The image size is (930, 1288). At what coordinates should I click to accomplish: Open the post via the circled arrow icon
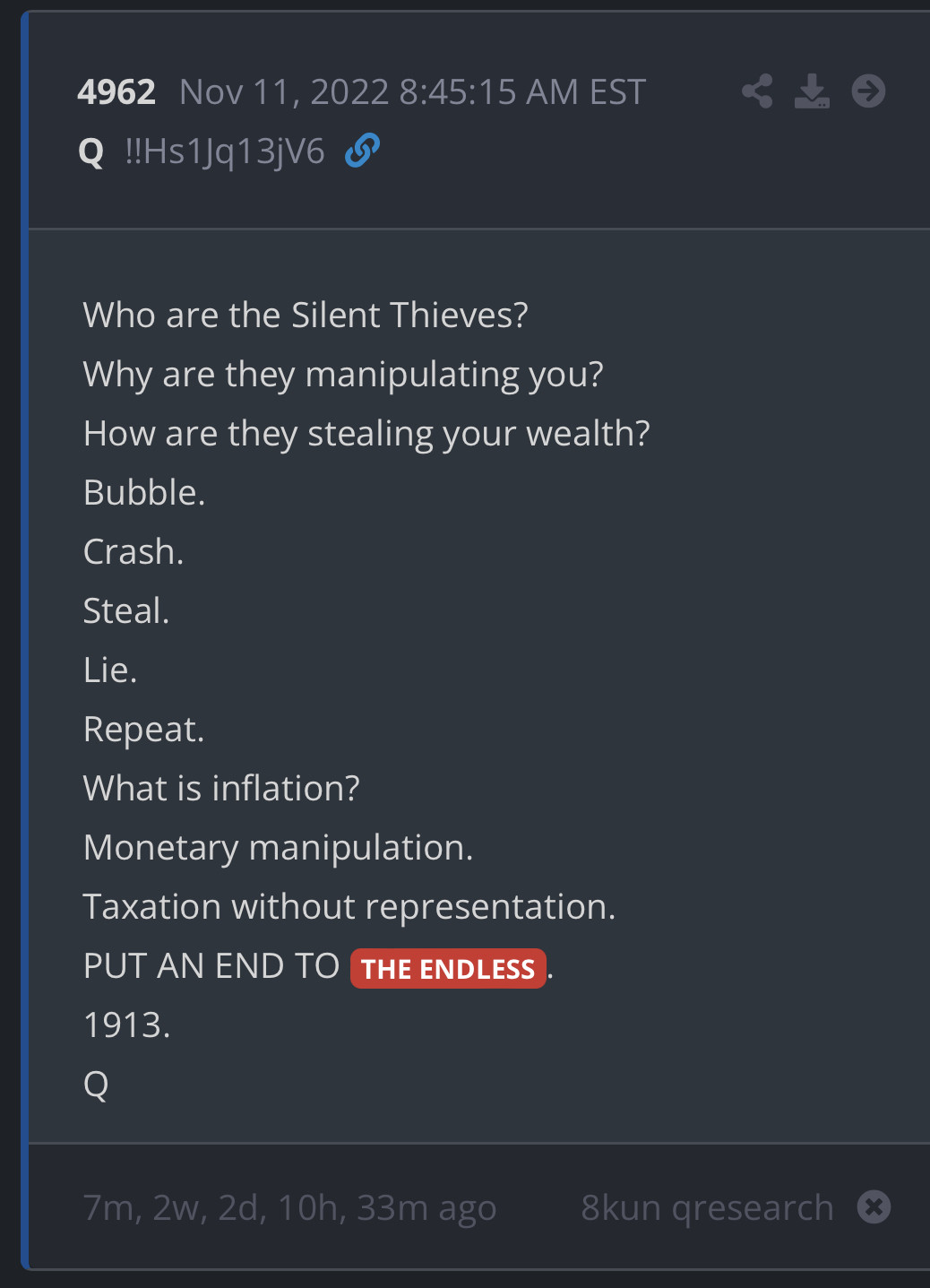point(868,91)
